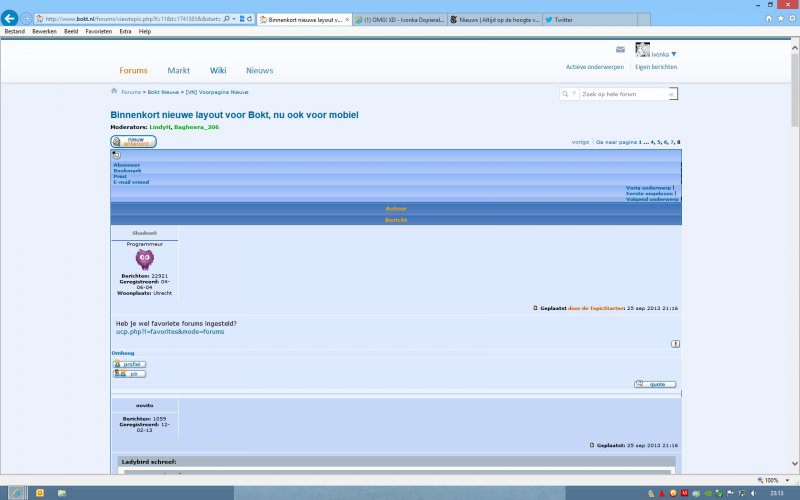This screenshot has height=500, width=800.
Task: Open the address bar dropdown arrow
Action: [234, 19]
